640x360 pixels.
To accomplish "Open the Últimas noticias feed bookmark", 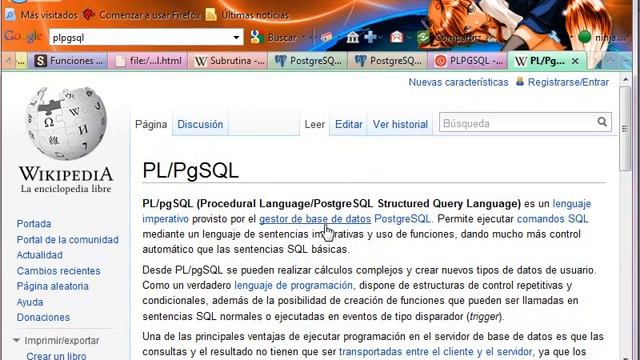I will coord(247,15).
